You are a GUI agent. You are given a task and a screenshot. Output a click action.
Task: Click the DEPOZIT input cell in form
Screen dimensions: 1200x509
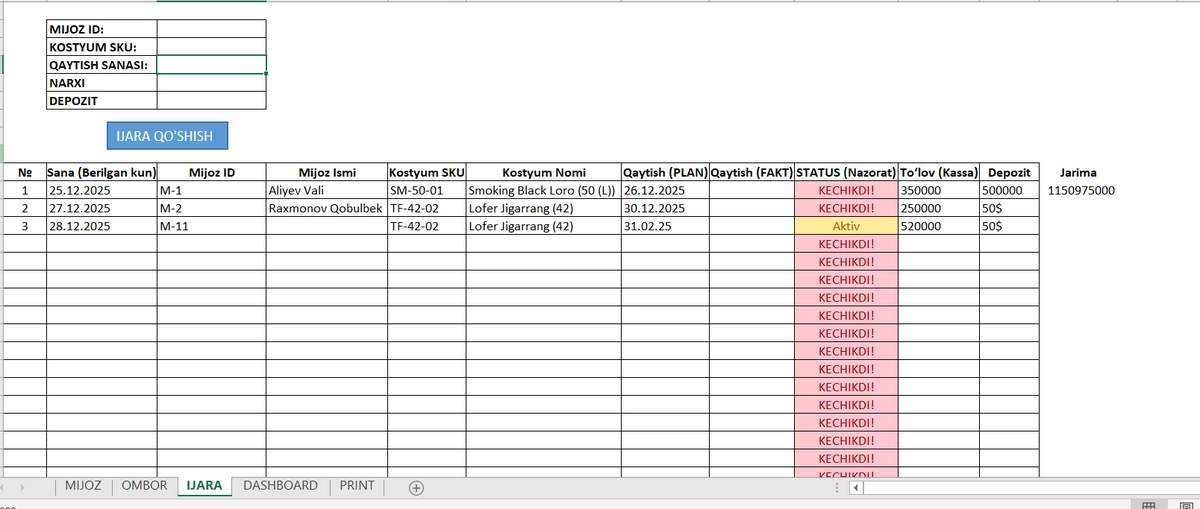tap(211, 101)
